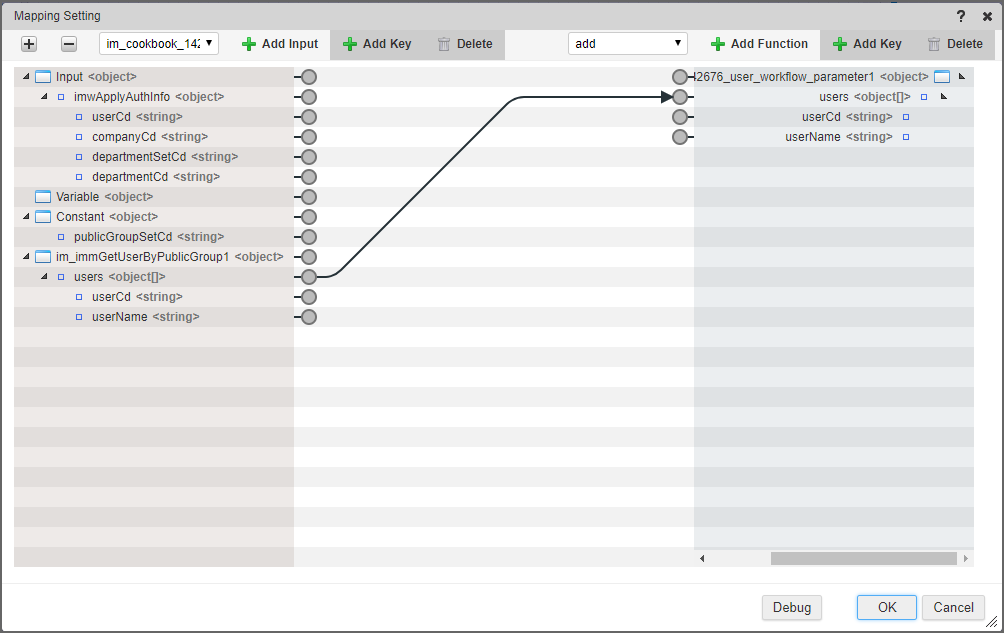The width and height of the screenshot is (1004, 633).
Task: Click the Variable object icon
Action: click(x=42, y=197)
